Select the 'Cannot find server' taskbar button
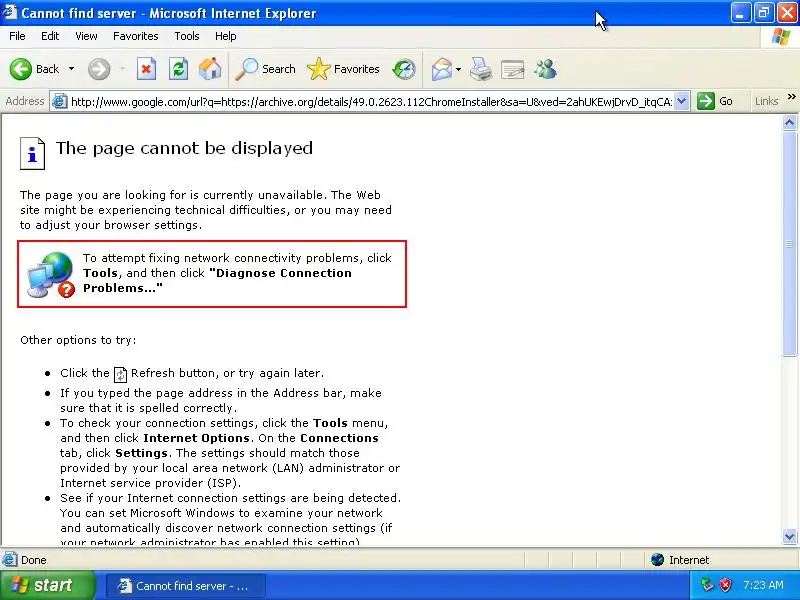The height and width of the screenshot is (600, 800). point(185,586)
